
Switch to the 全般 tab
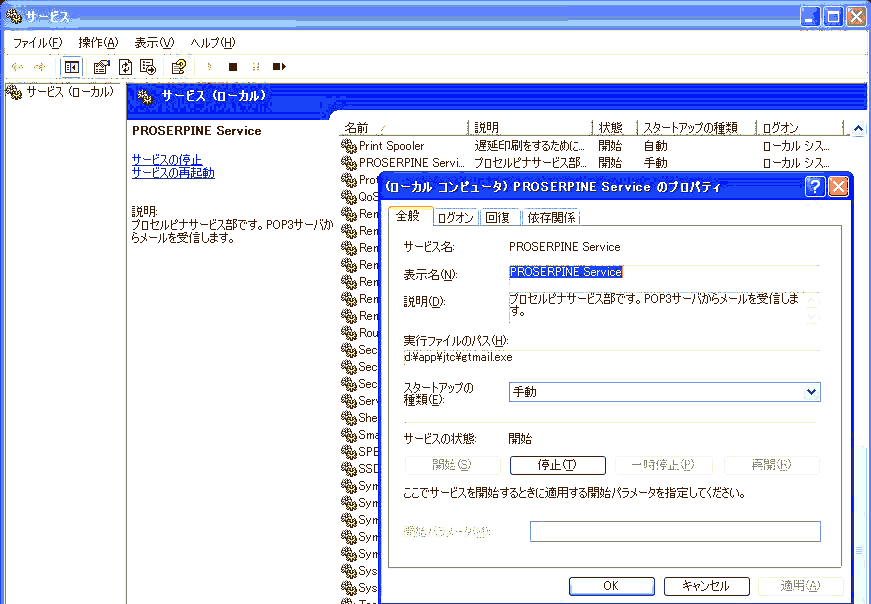[x=409, y=216]
